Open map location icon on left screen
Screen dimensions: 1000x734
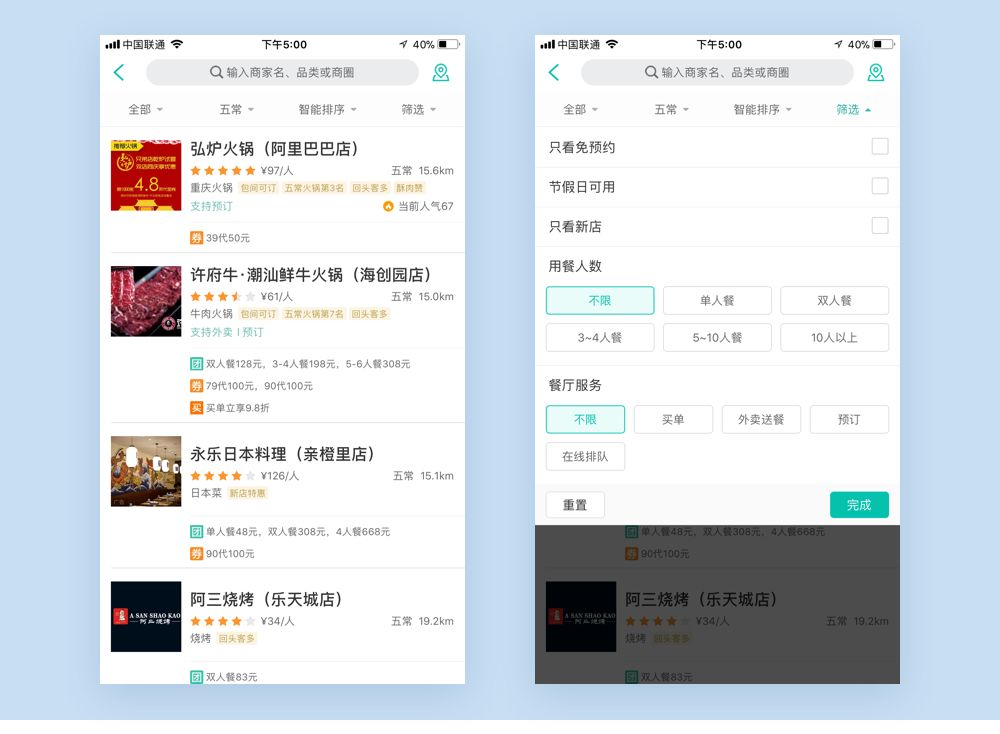[441, 73]
